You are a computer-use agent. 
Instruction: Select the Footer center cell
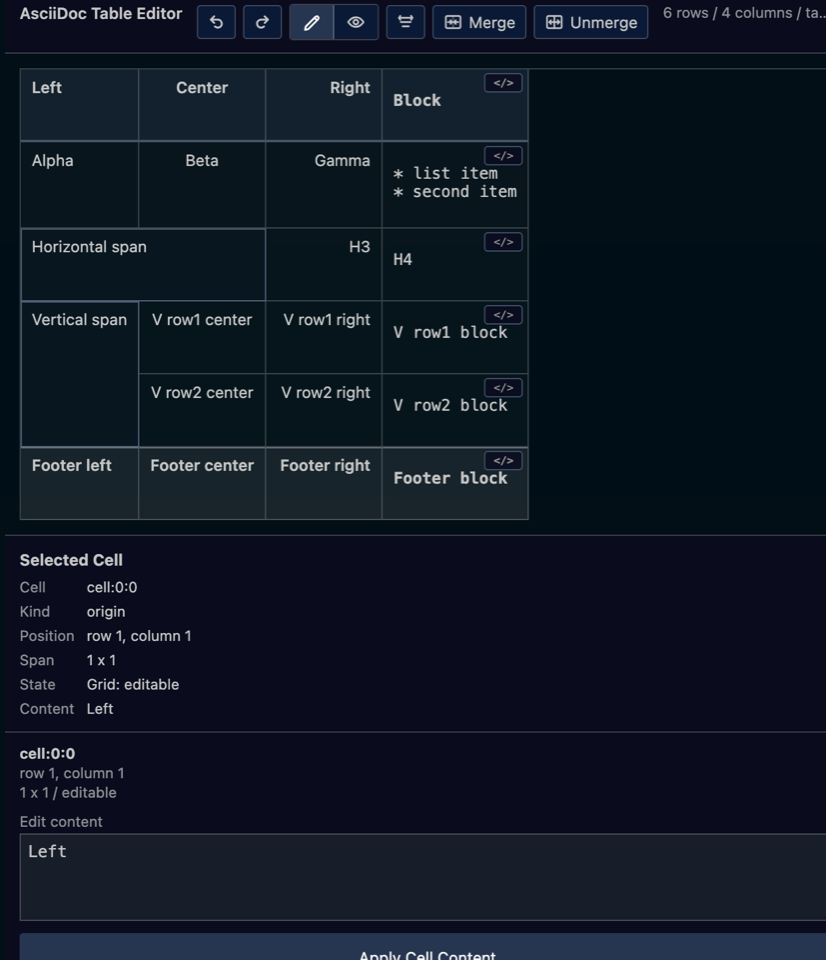(x=202, y=484)
